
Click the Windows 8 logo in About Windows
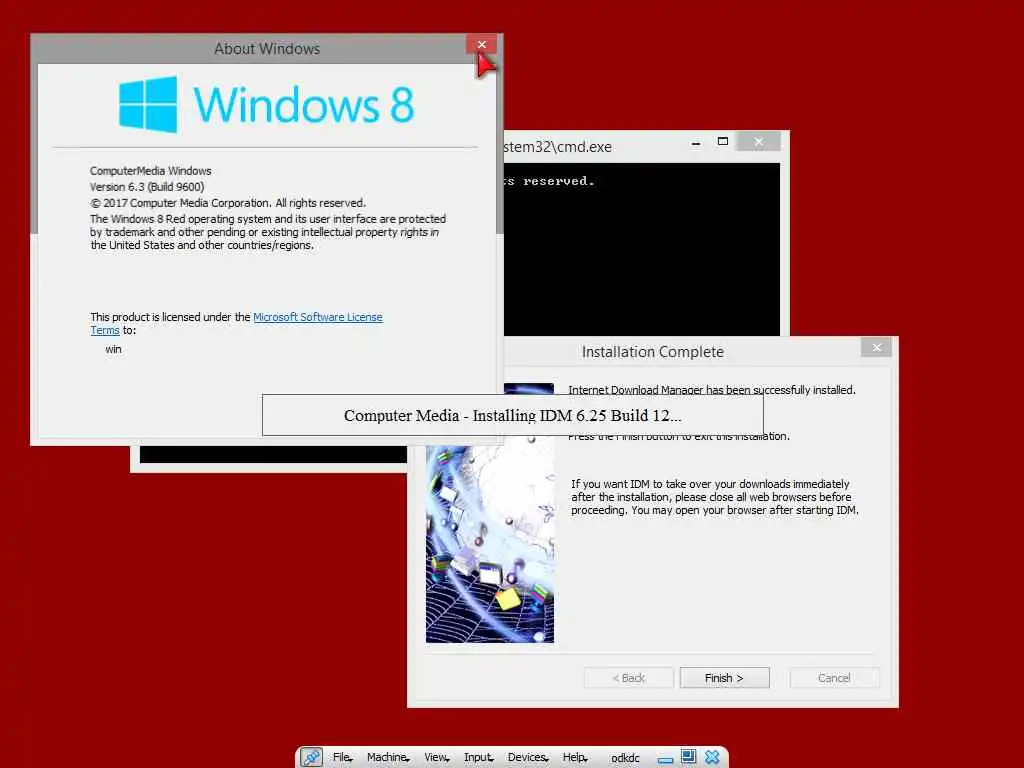click(266, 104)
